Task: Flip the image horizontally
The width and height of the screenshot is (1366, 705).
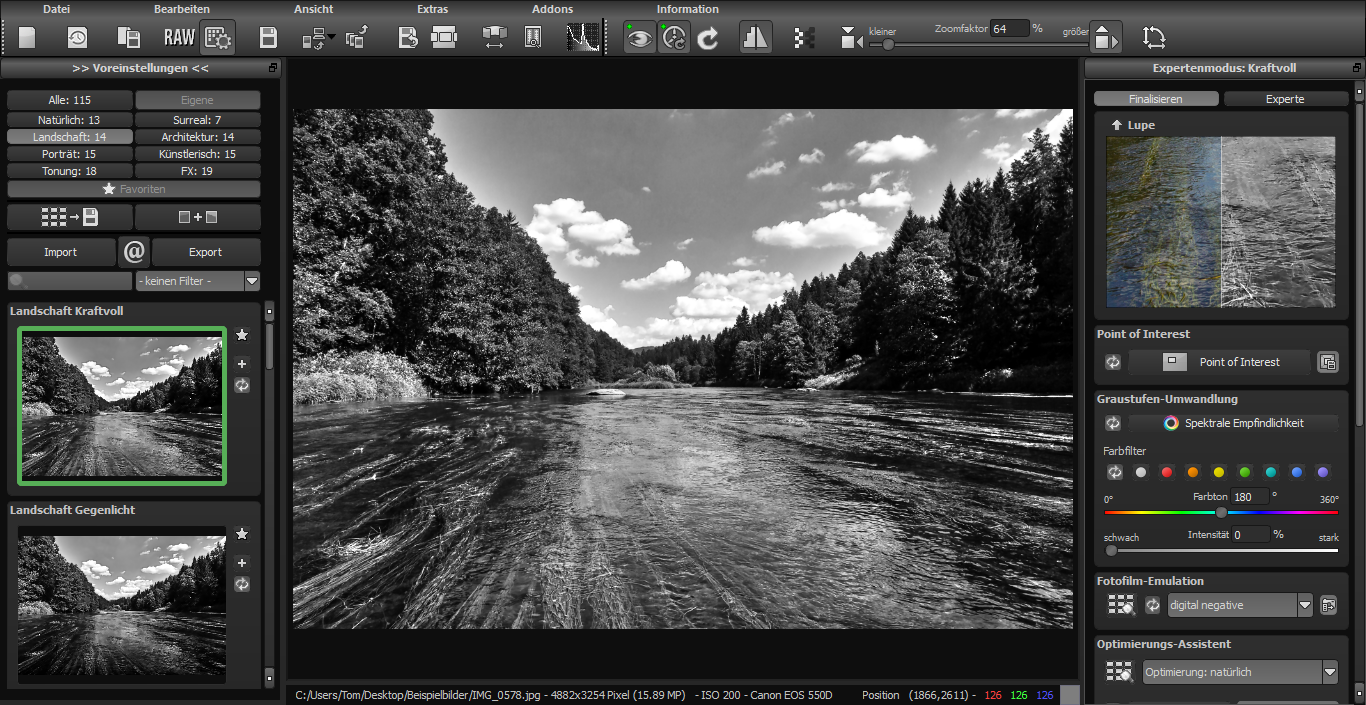Action: [755, 36]
